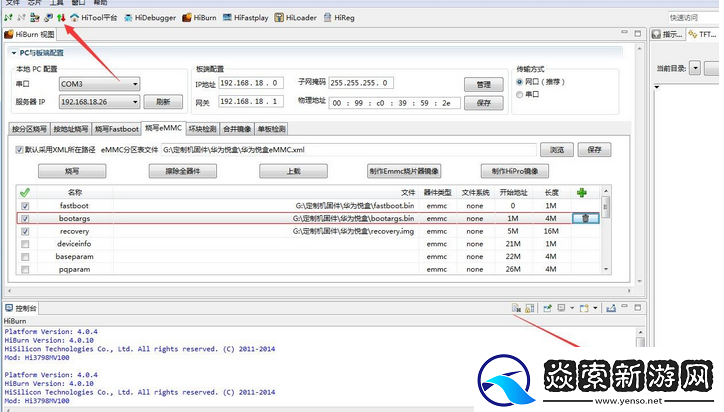The height and width of the screenshot is (412, 724).
Task: Minimize the HiBurn view panel
Action: pyautogui.click(x=624, y=32)
